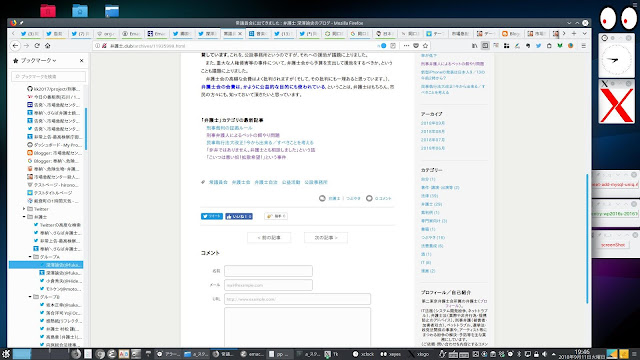The height and width of the screenshot is (360, 640).
Task: Click the Facebook いいね button
Action: [x=239, y=216]
